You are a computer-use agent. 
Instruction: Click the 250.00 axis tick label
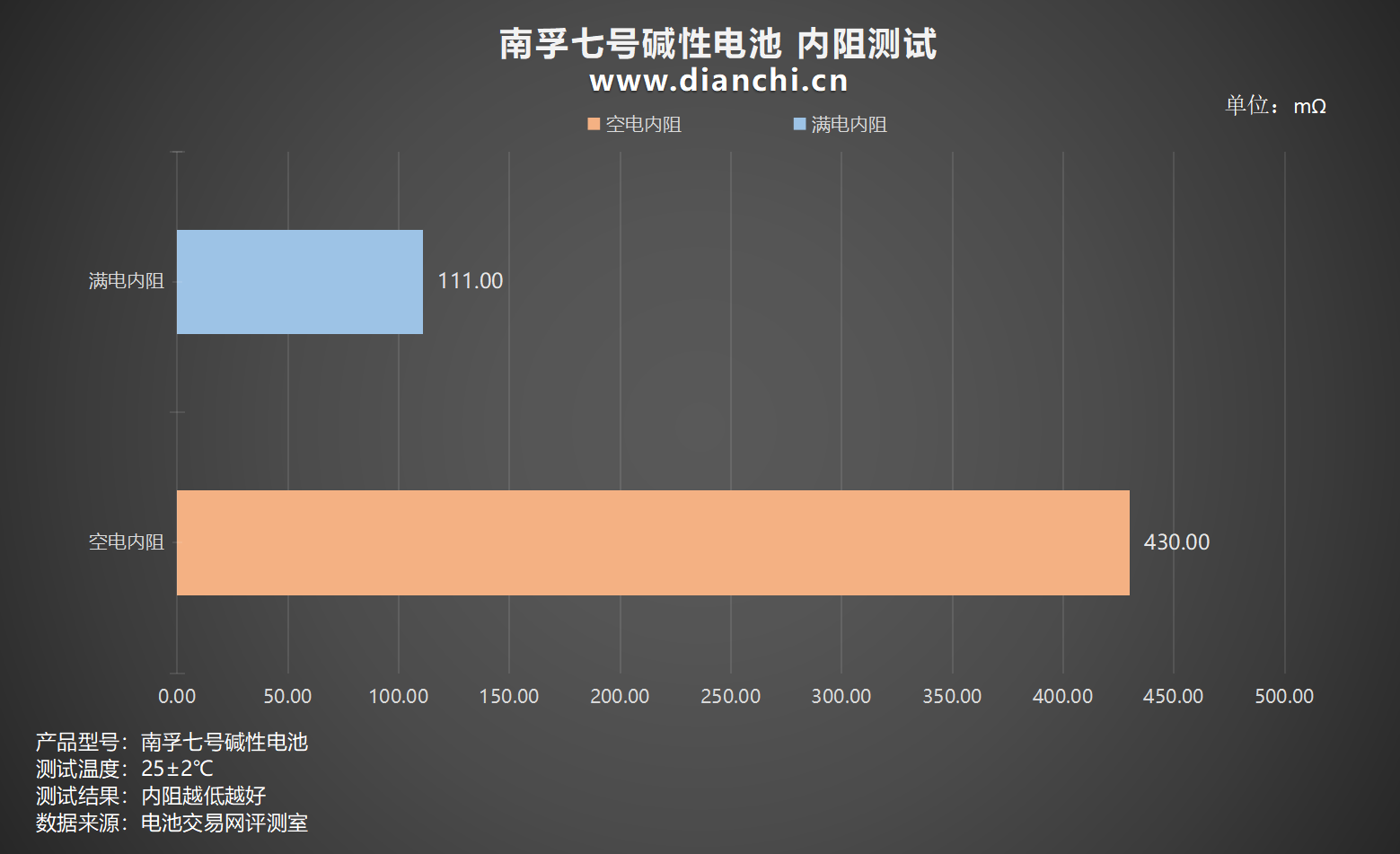pyautogui.click(x=731, y=696)
